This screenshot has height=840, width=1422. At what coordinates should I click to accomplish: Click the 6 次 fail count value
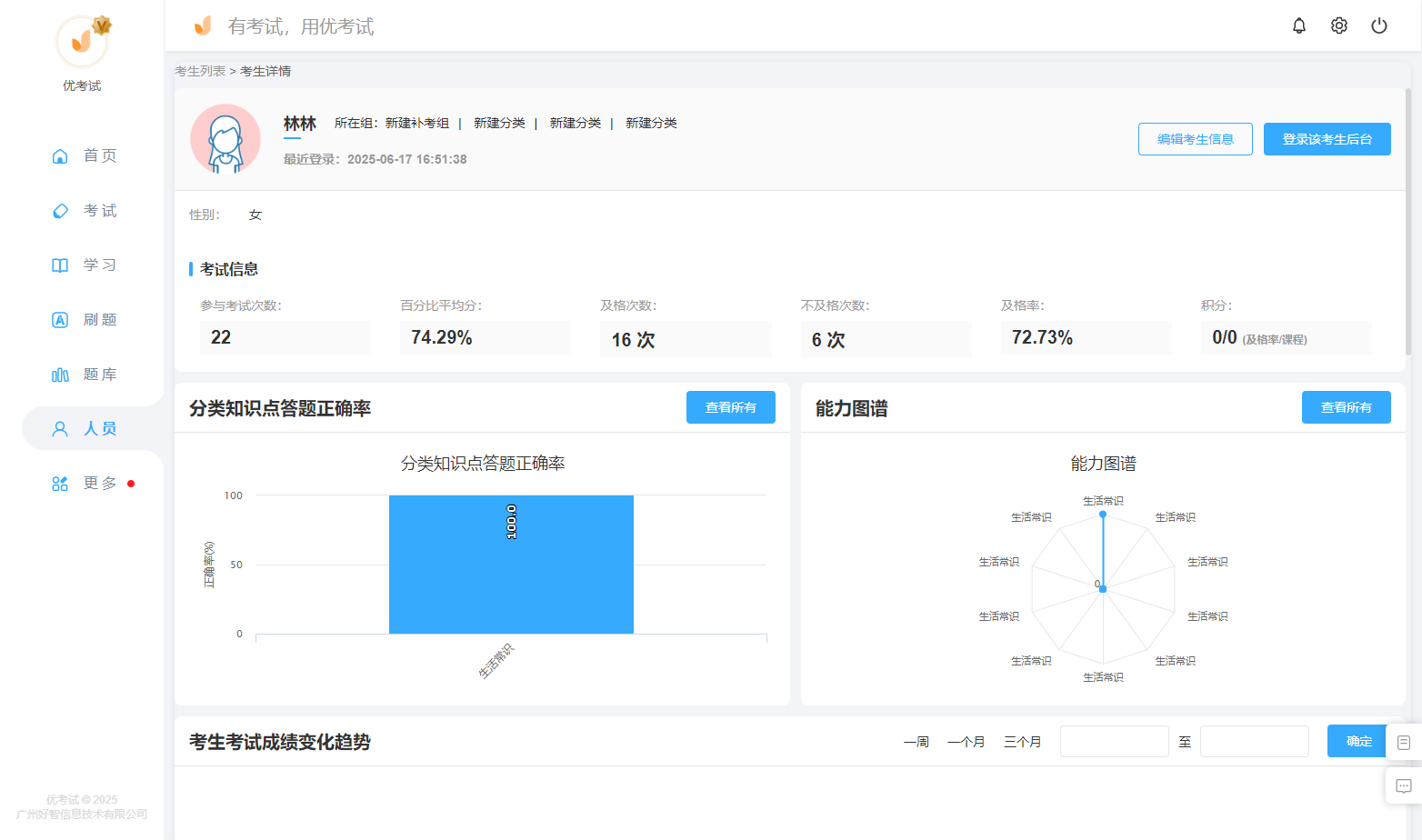tap(828, 340)
